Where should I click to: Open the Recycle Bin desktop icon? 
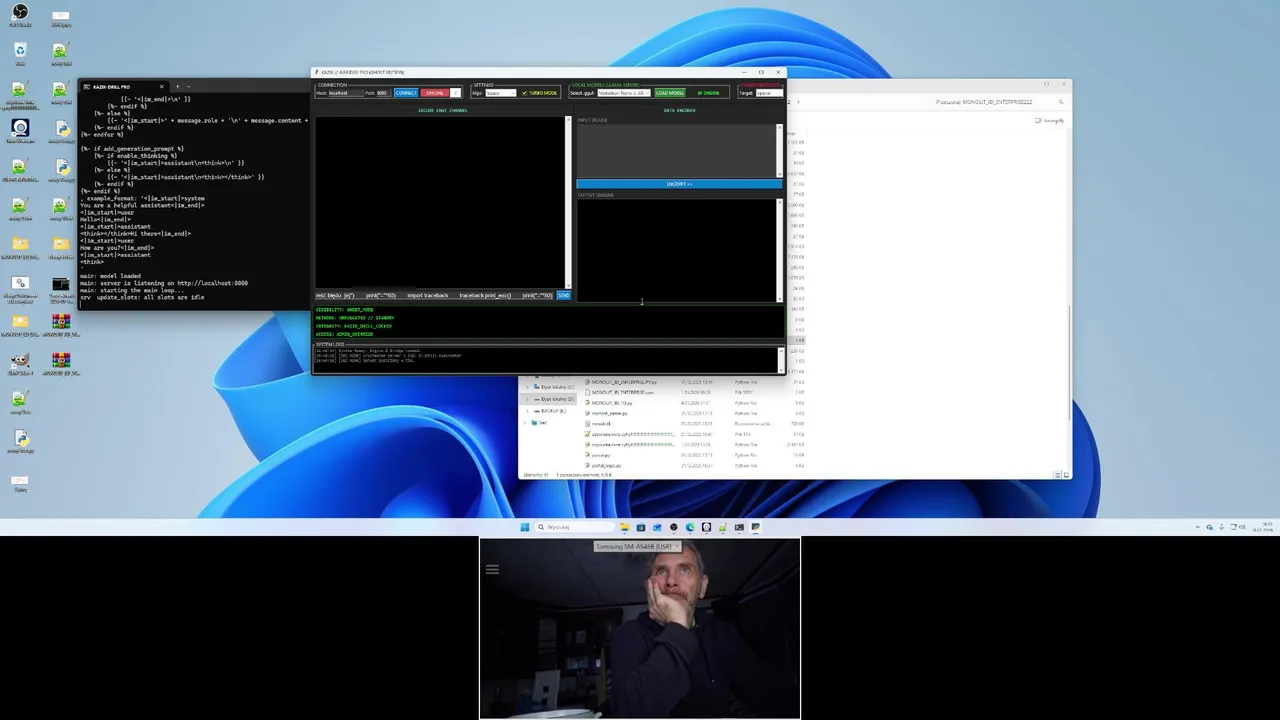coord(20,53)
